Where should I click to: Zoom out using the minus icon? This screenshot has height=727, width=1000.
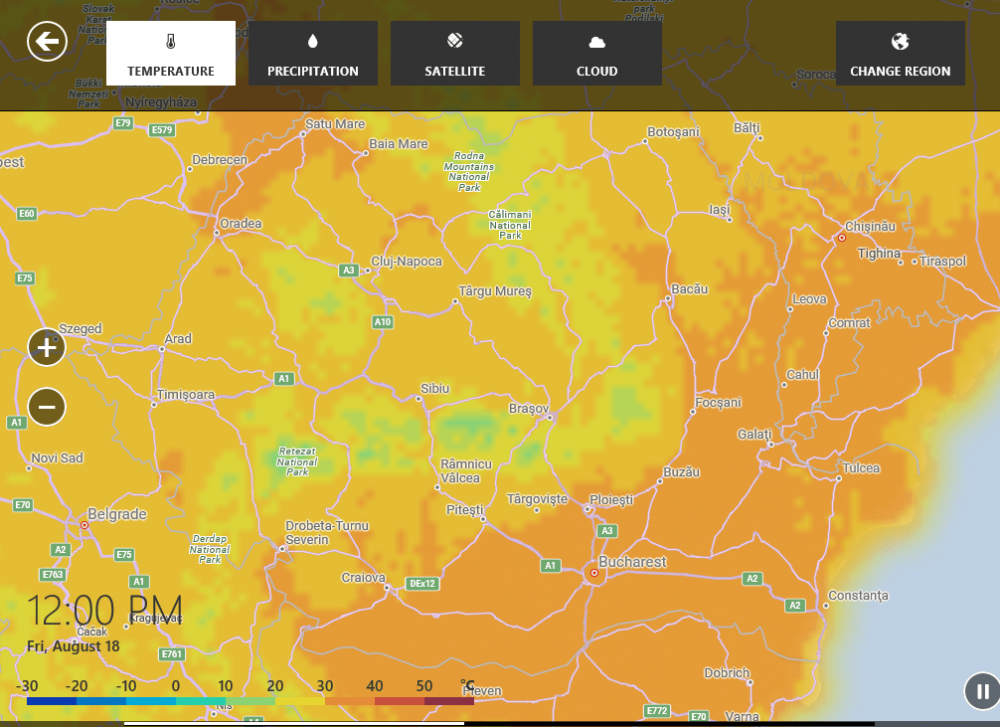46,407
